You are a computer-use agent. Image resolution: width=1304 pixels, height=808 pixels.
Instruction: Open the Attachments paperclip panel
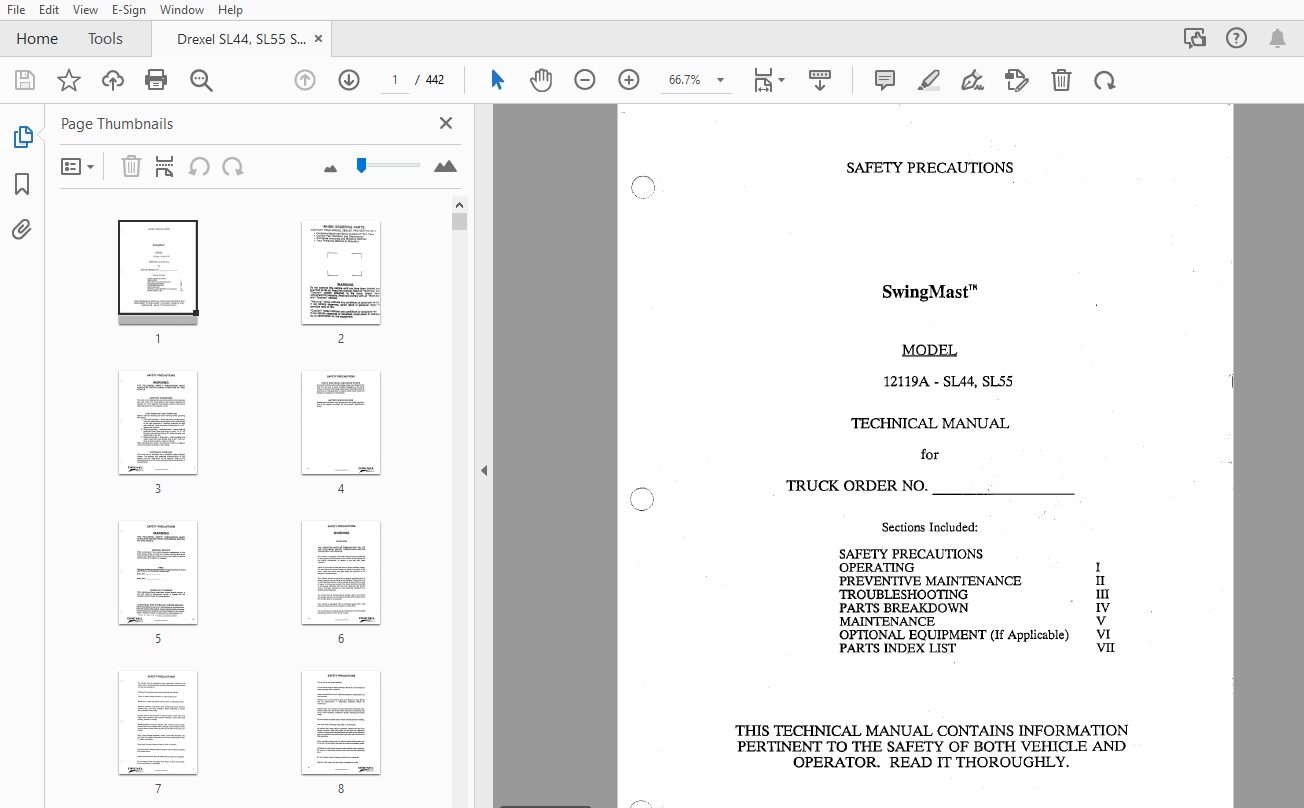pos(22,230)
